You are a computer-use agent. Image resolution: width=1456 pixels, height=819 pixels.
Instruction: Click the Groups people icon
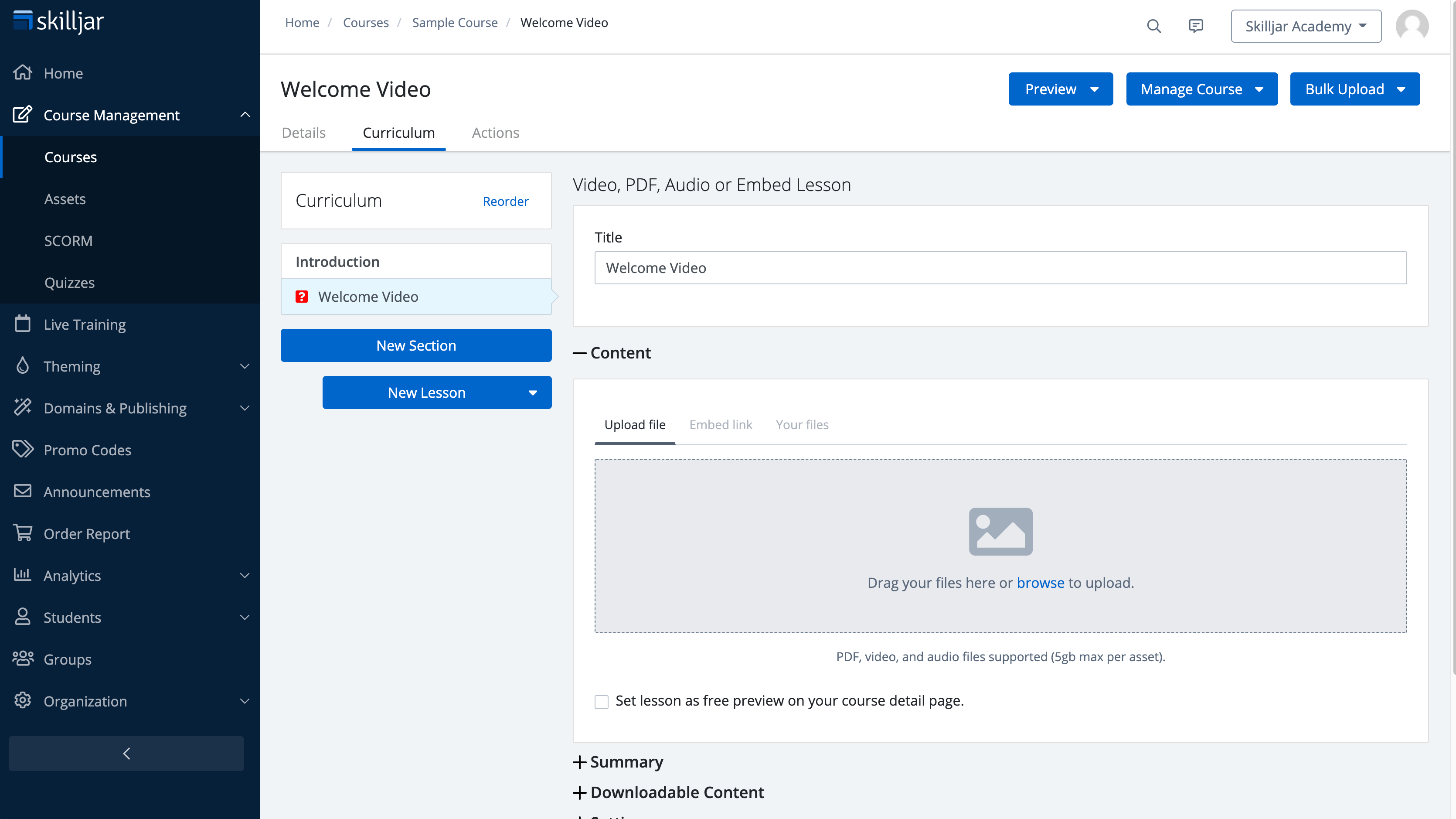[23, 659]
